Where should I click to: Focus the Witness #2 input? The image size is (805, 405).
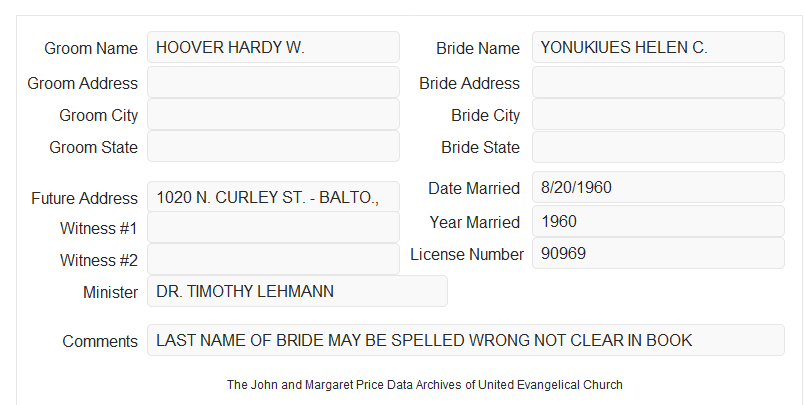click(x=273, y=259)
